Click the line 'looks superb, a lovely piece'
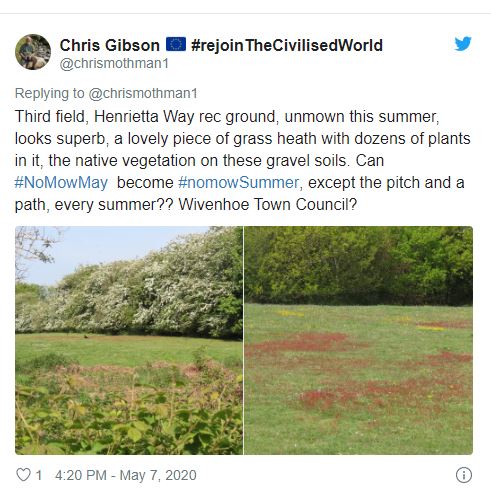 243,139
